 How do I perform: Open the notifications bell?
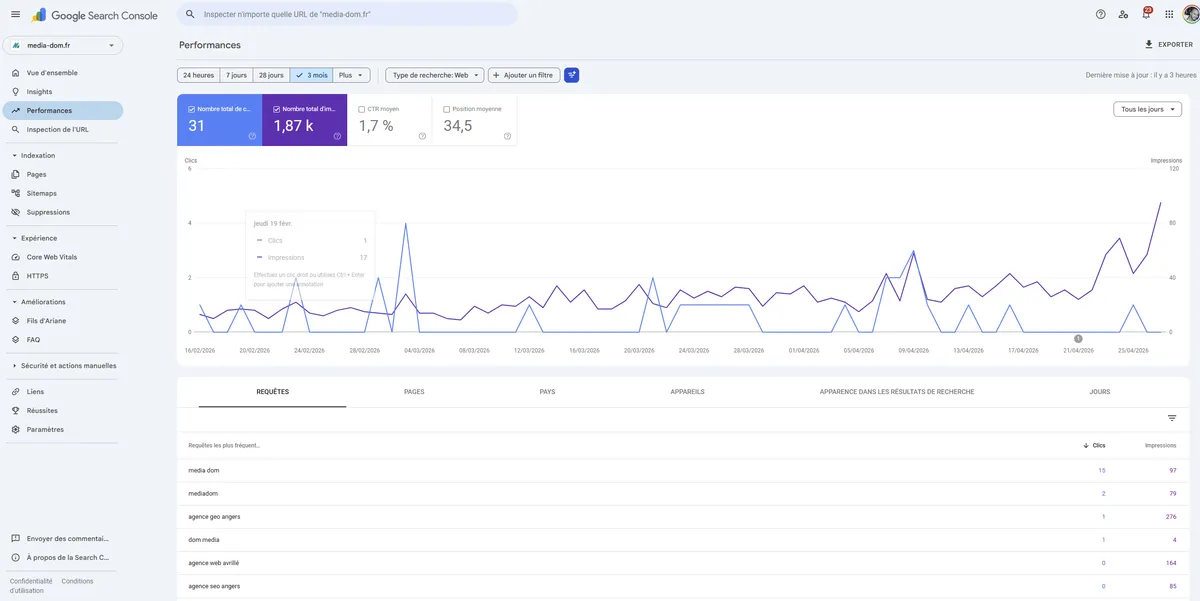point(1144,14)
